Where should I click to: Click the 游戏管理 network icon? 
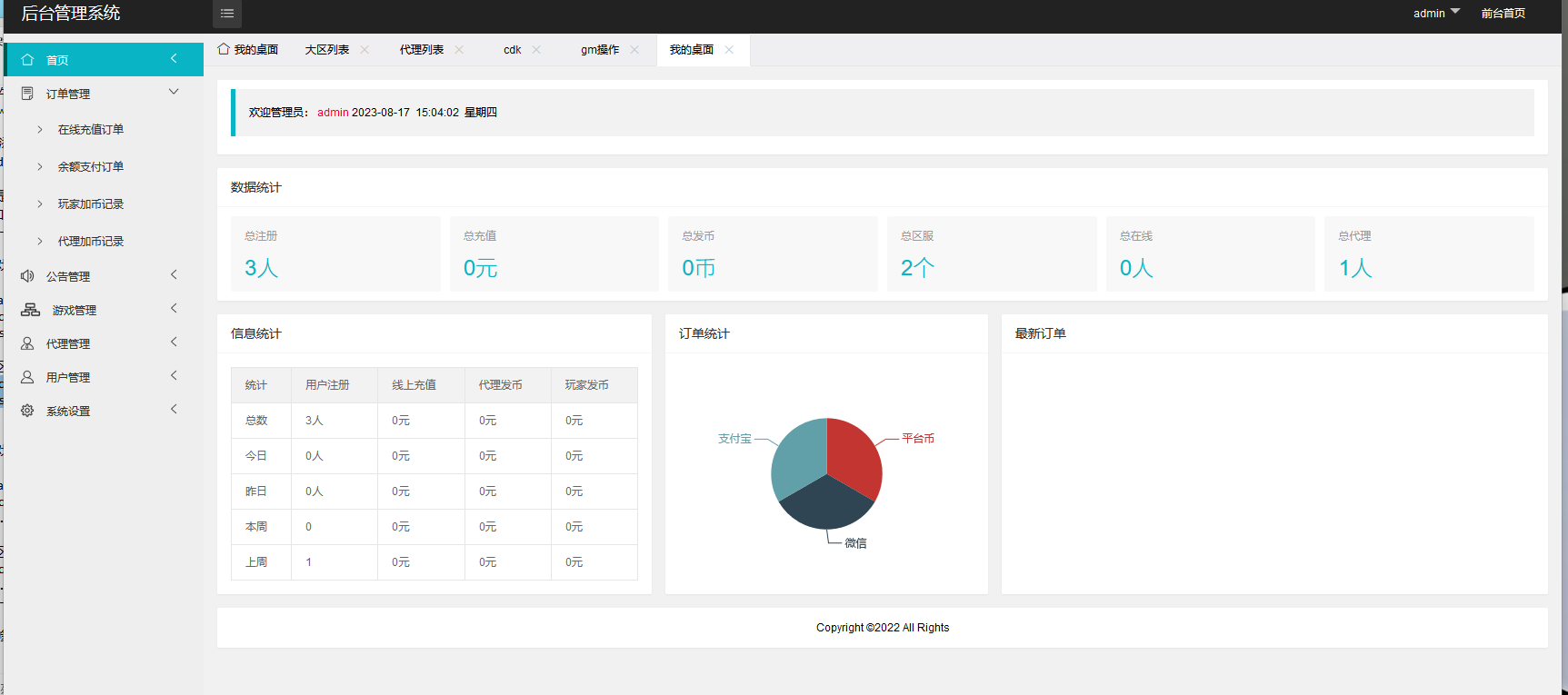point(30,310)
